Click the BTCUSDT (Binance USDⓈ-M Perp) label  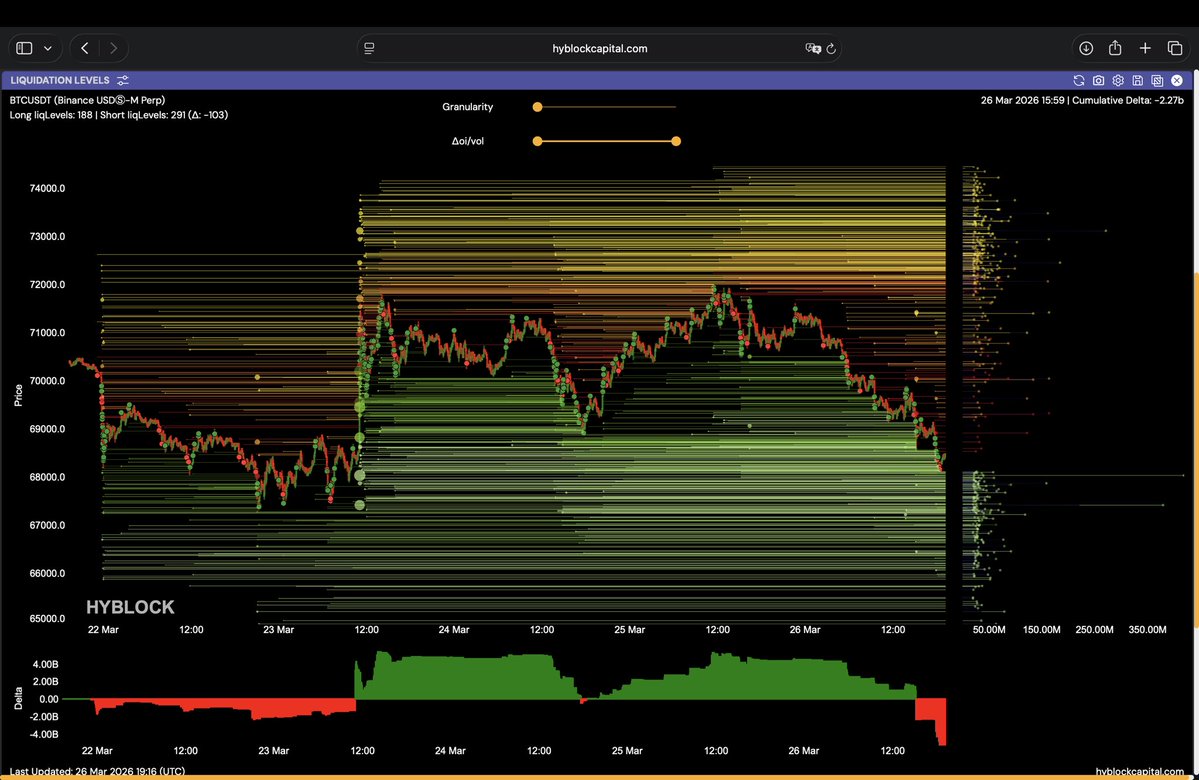87,100
